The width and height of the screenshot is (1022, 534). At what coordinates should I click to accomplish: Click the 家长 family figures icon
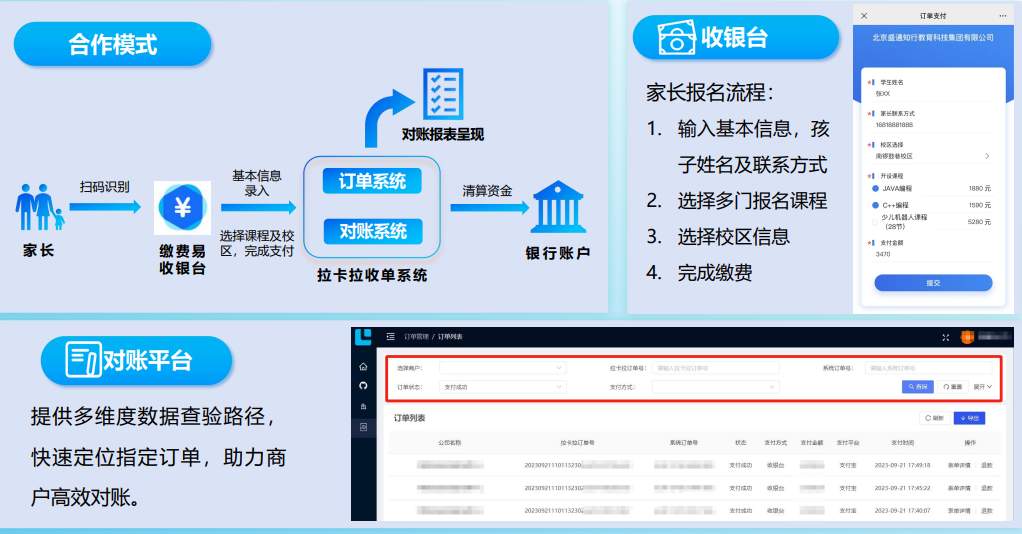pos(40,207)
